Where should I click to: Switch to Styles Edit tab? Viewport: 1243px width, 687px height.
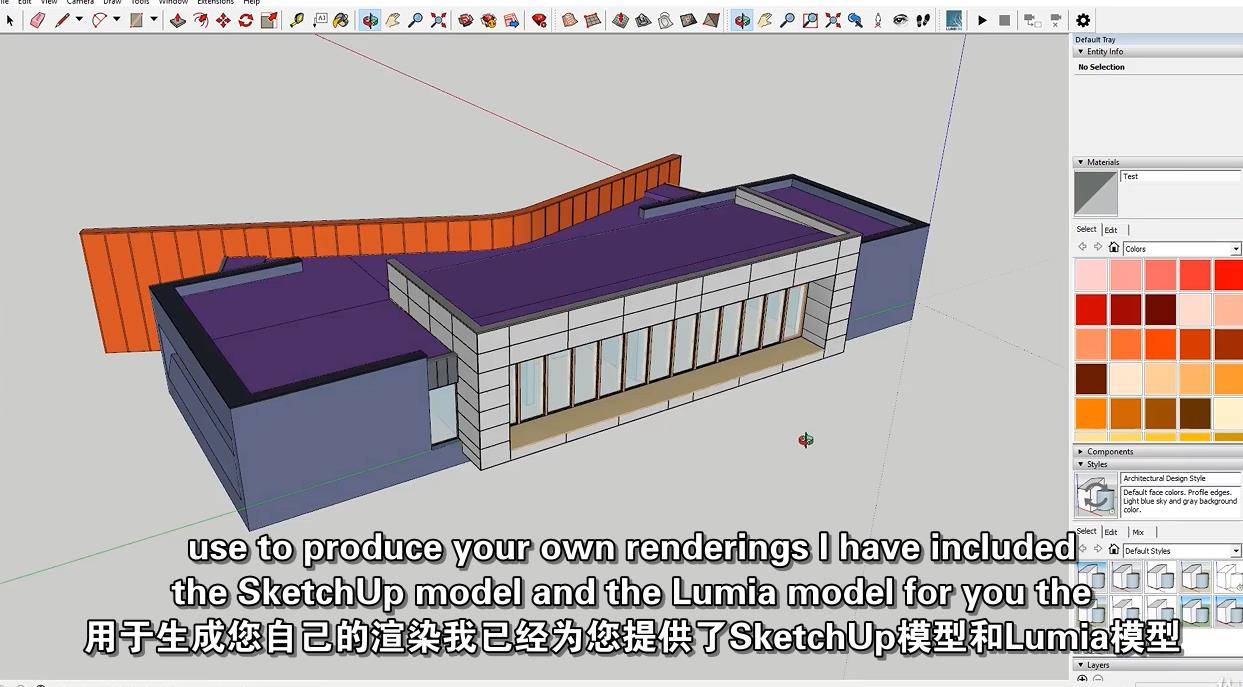pos(1111,532)
